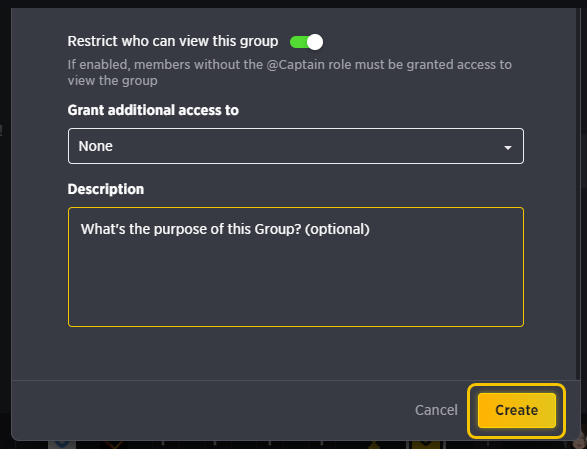
Task: Click the @Captain role helper text
Action: pos(289,73)
